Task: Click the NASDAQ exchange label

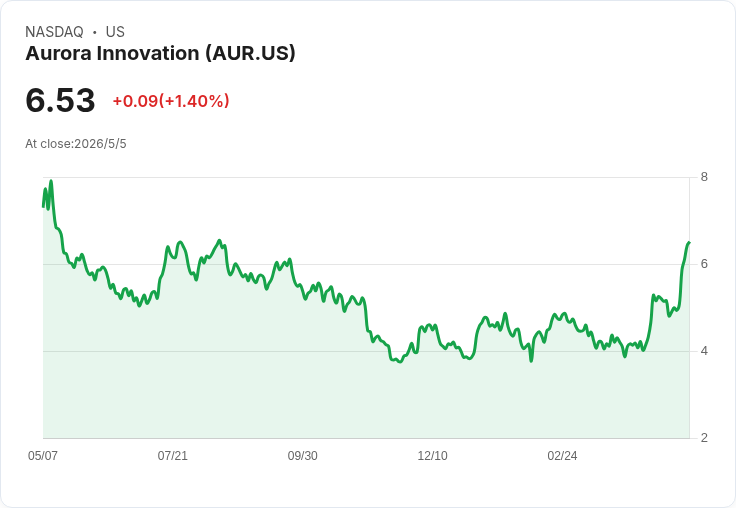Action: pyautogui.click(x=54, y=32)
